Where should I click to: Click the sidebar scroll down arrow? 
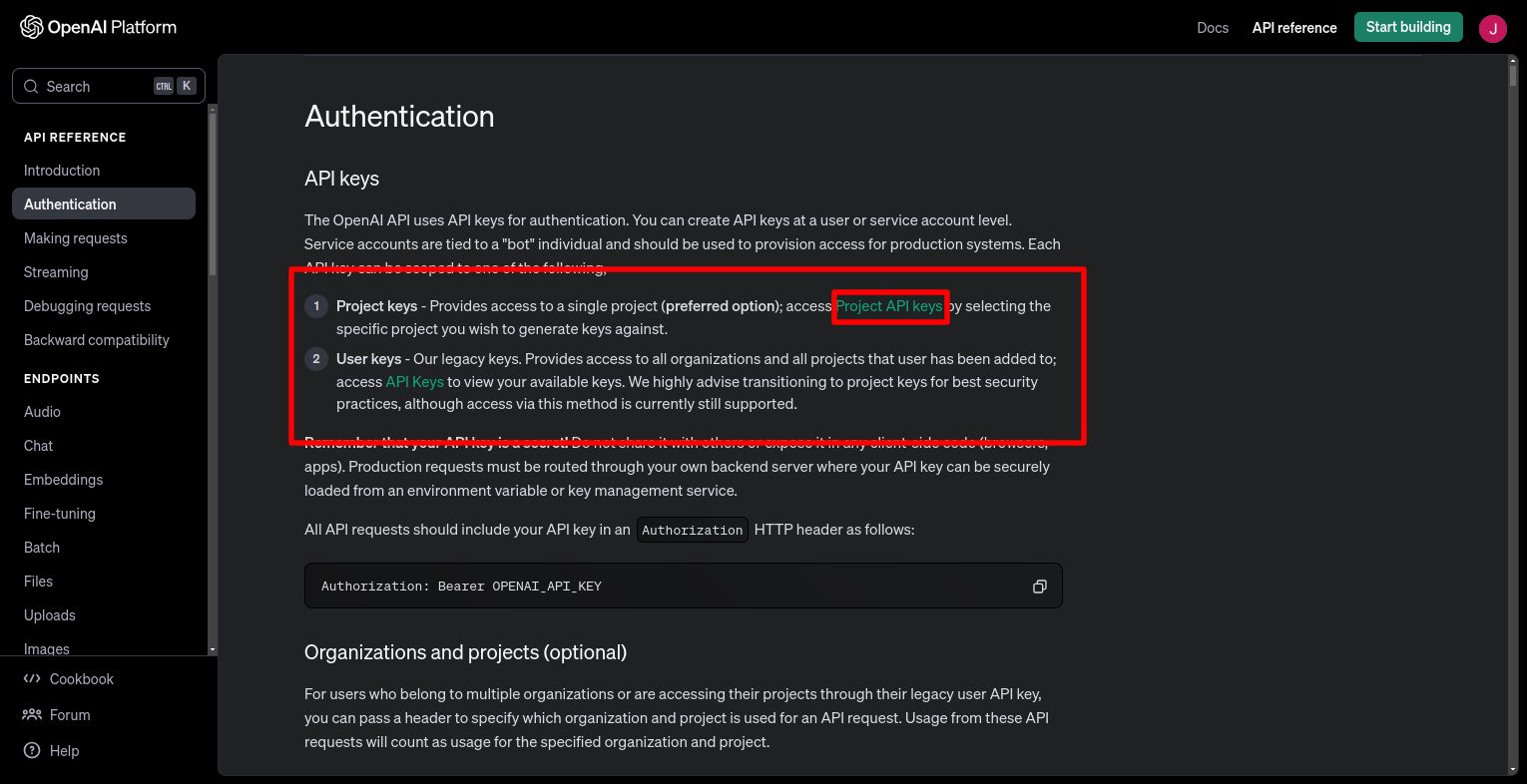[213, 649]
